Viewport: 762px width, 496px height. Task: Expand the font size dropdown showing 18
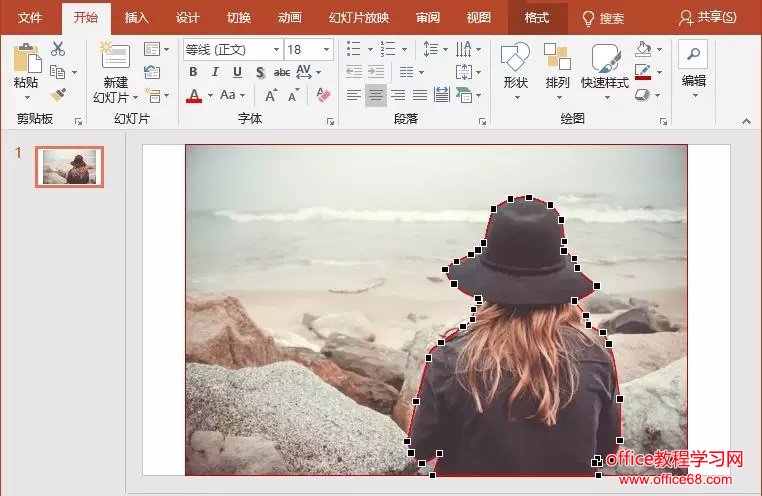point(327,49)
